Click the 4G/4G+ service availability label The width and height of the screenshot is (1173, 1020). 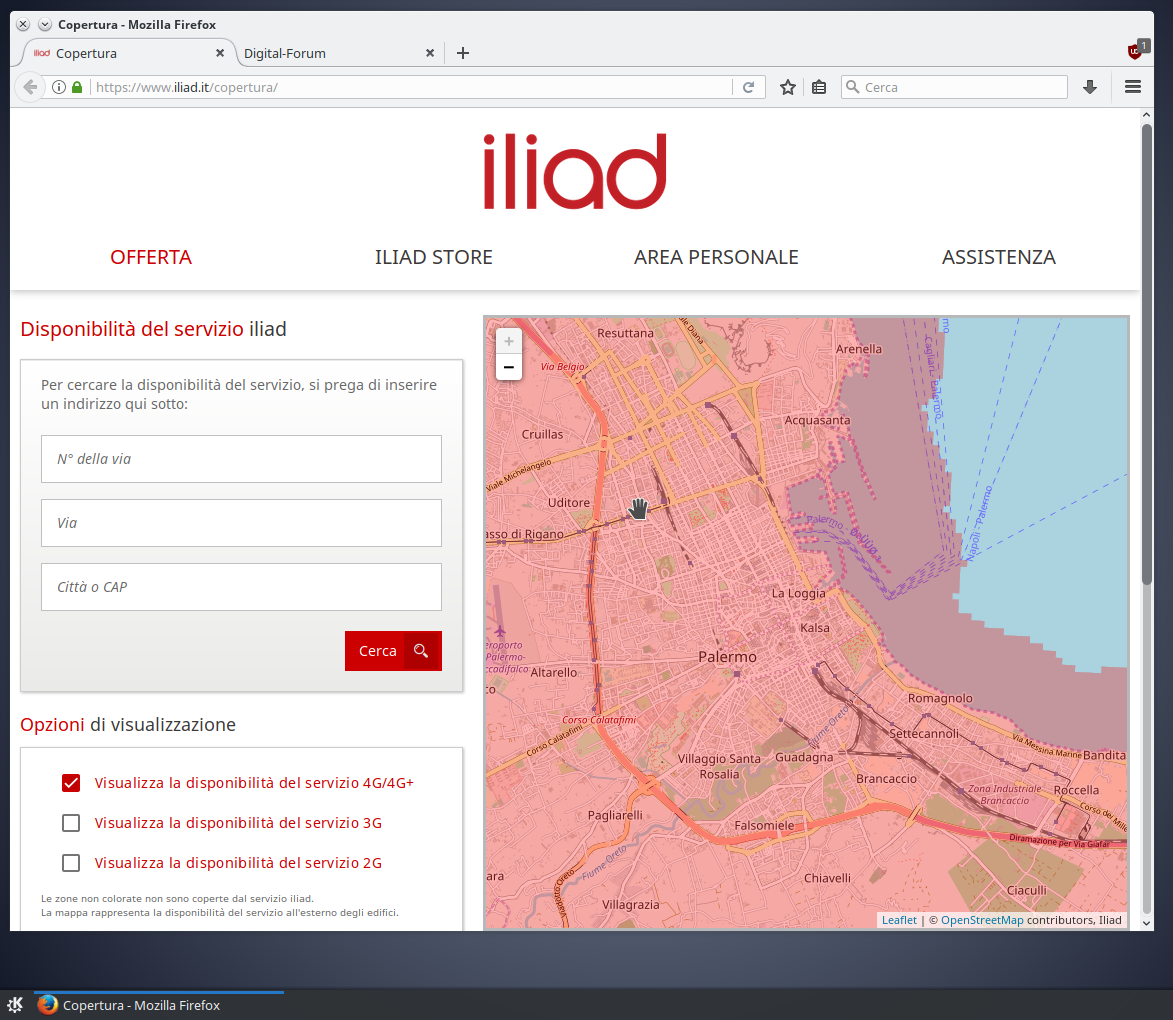[x=254, y=783]
